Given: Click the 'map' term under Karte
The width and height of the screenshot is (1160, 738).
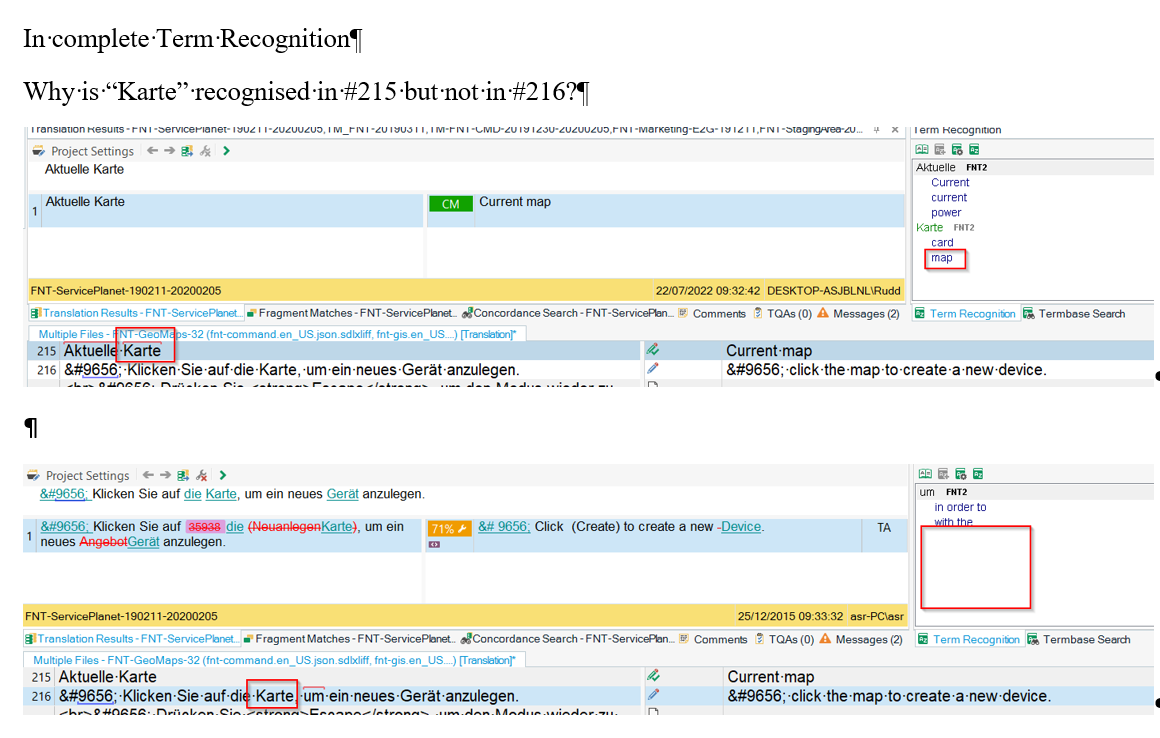Looking at the screenshot, I should tap(942, 258).
